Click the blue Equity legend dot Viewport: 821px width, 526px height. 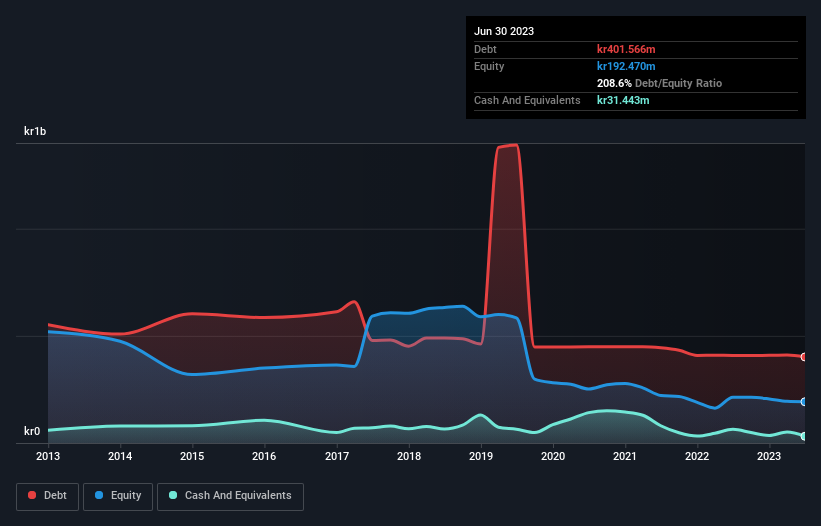click(99, 495)
